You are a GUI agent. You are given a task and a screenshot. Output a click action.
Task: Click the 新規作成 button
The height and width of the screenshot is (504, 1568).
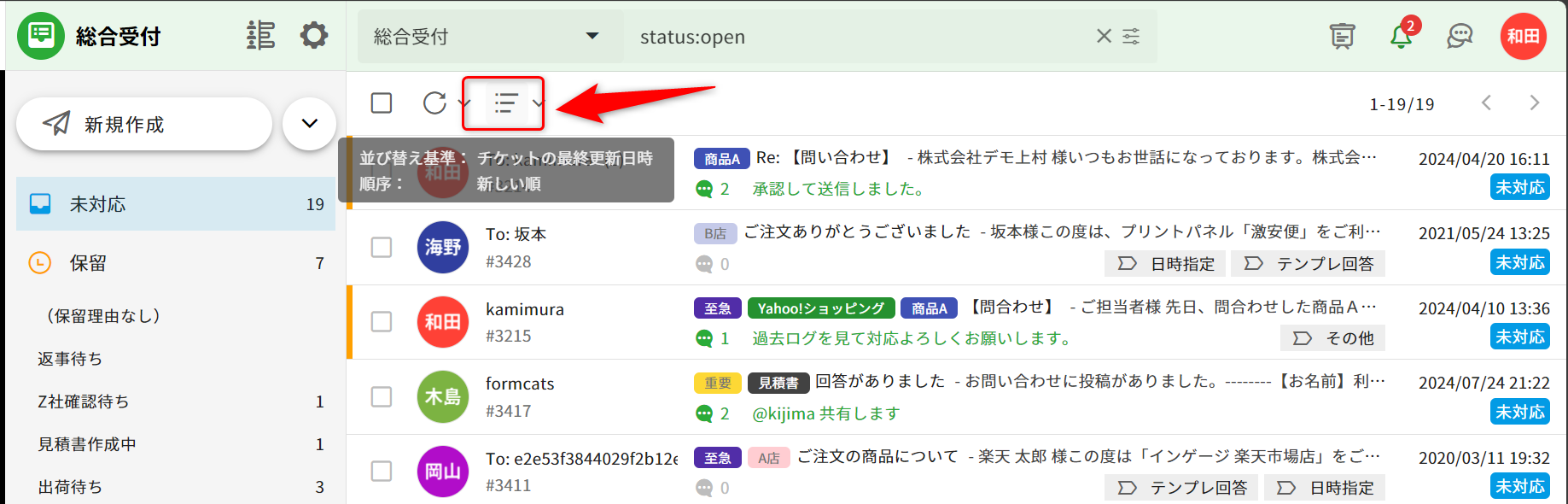click(143, 124)
